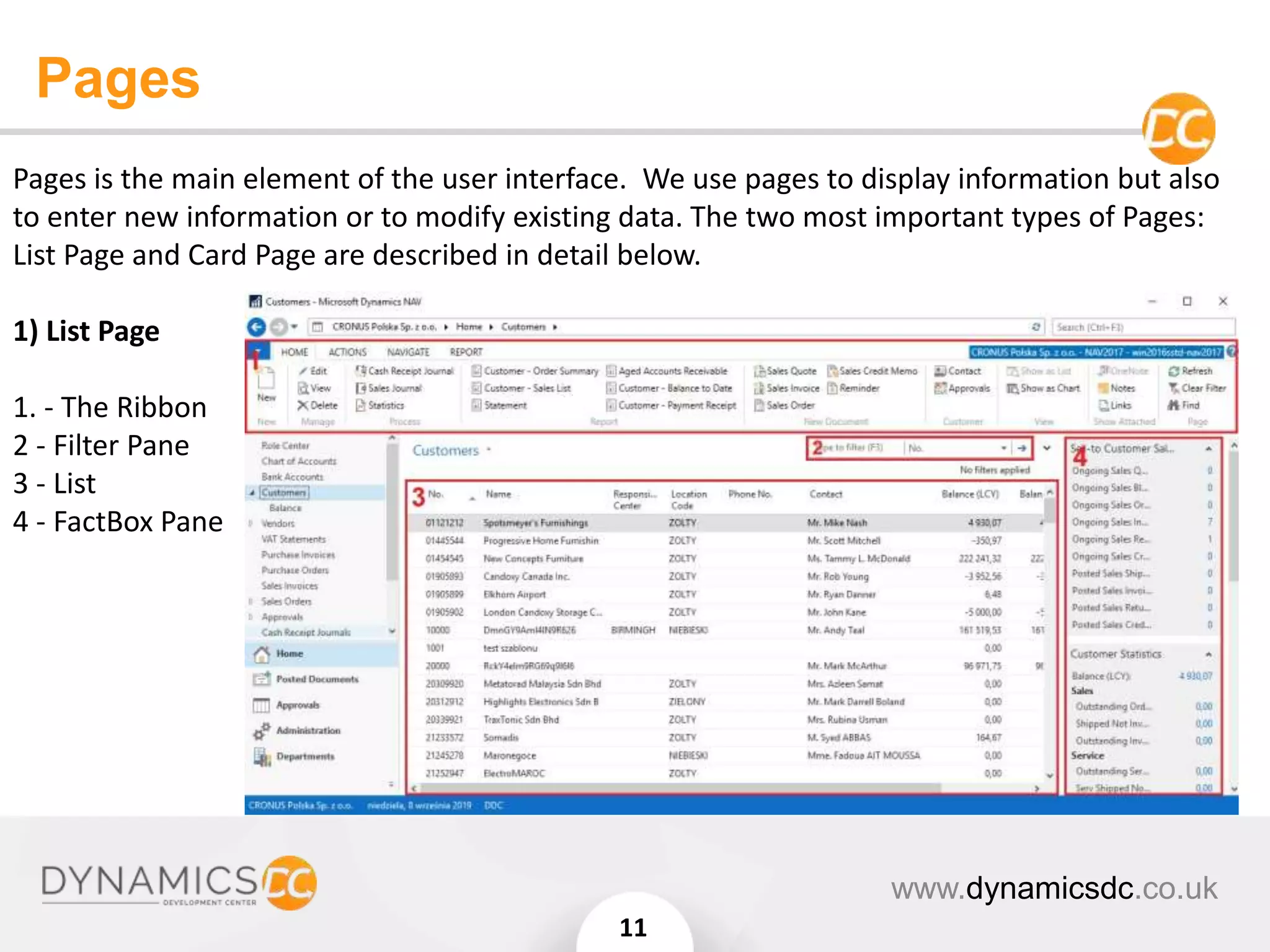Collapse Sell-to Customer Sales FactBox
This screenshot has width=1270, height=952.
click(1209, 448)
